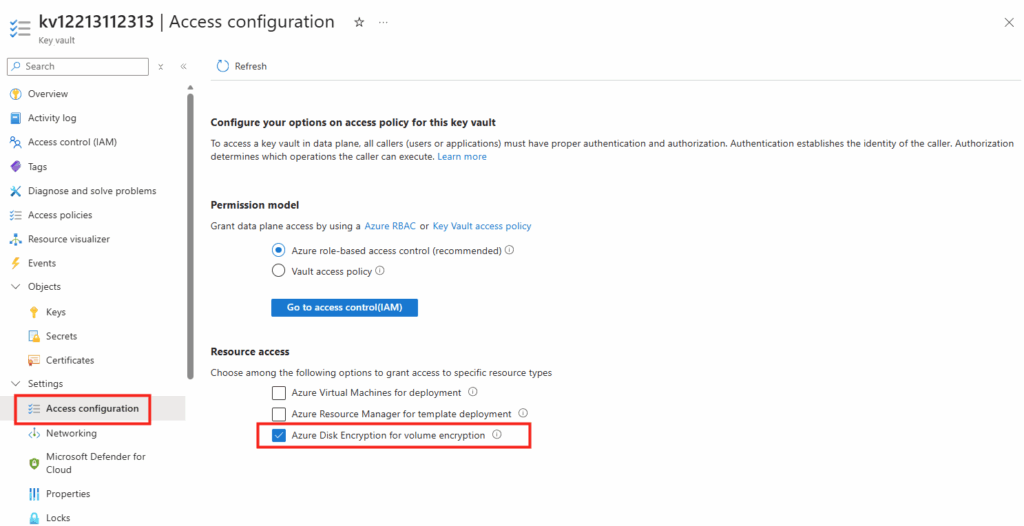Open Microsoft Defender for Cloud shield icon
The width and height of the screenshot is (1024, 526).
point(34,463)
